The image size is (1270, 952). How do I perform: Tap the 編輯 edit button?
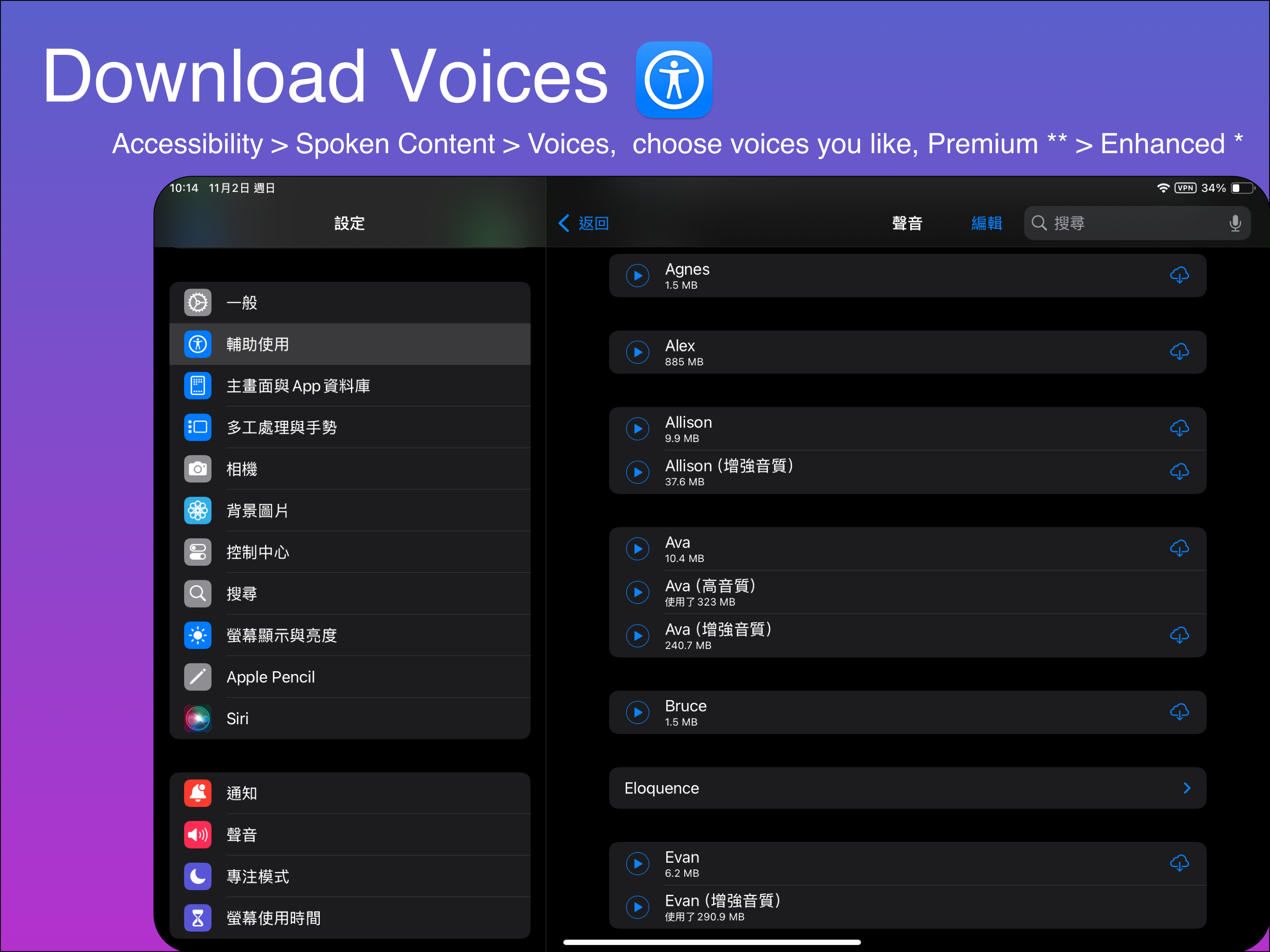pyautogui.click(x=986, y=223)
